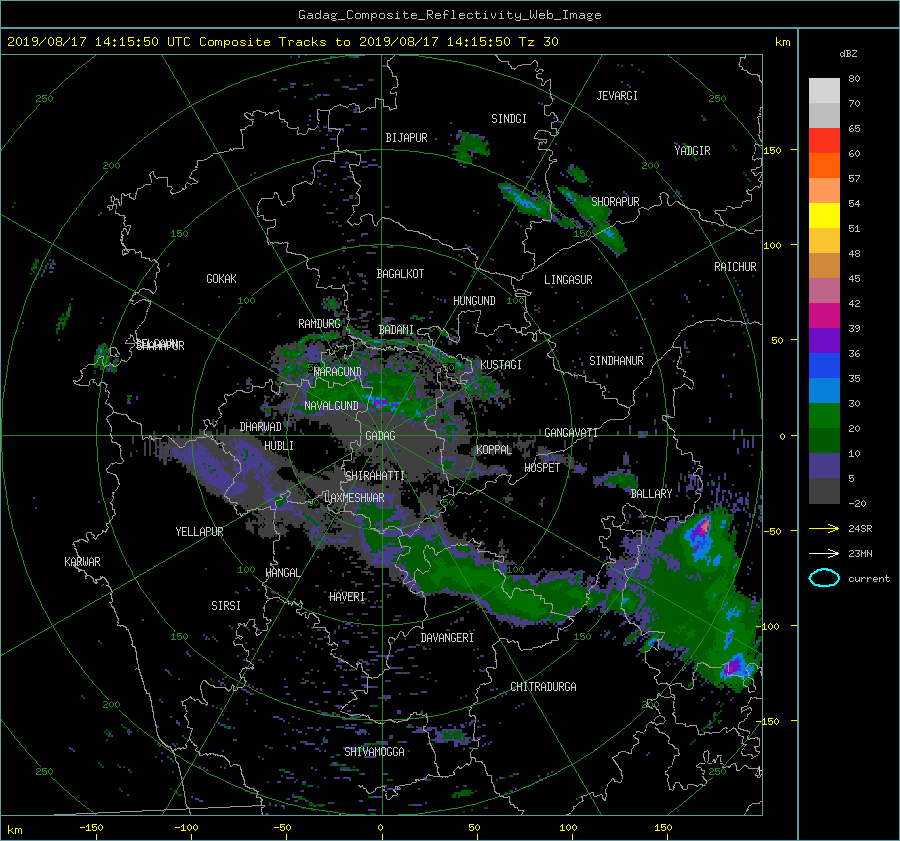Screen dimensions: 900x841
Task: Click the NAVALGUND label
Action: point(331,406)
